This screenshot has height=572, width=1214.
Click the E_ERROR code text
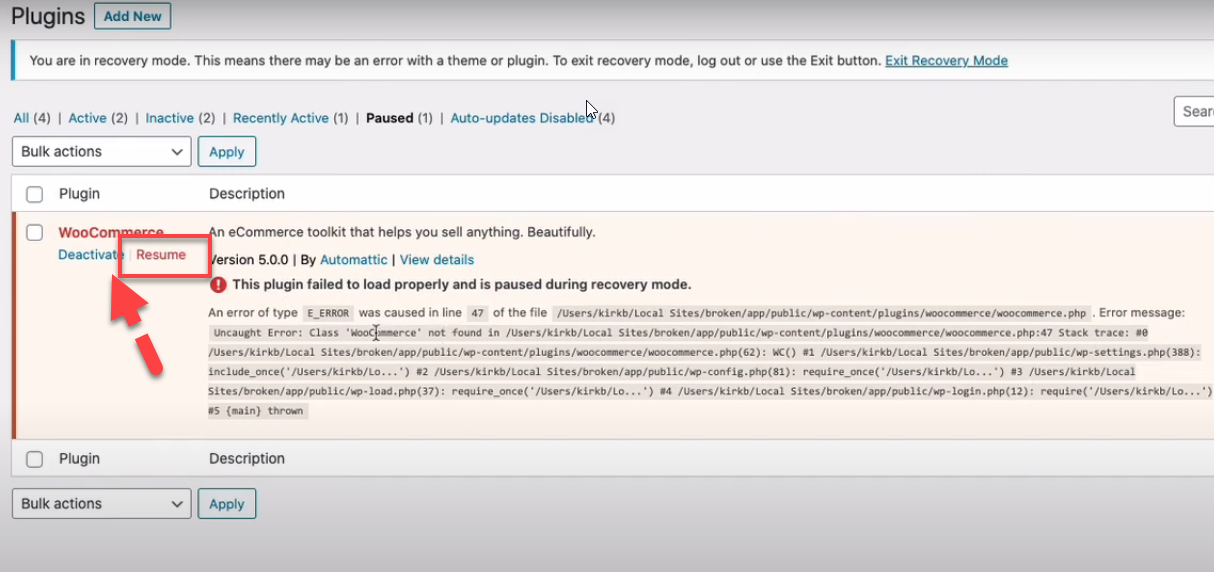[329, 313]
